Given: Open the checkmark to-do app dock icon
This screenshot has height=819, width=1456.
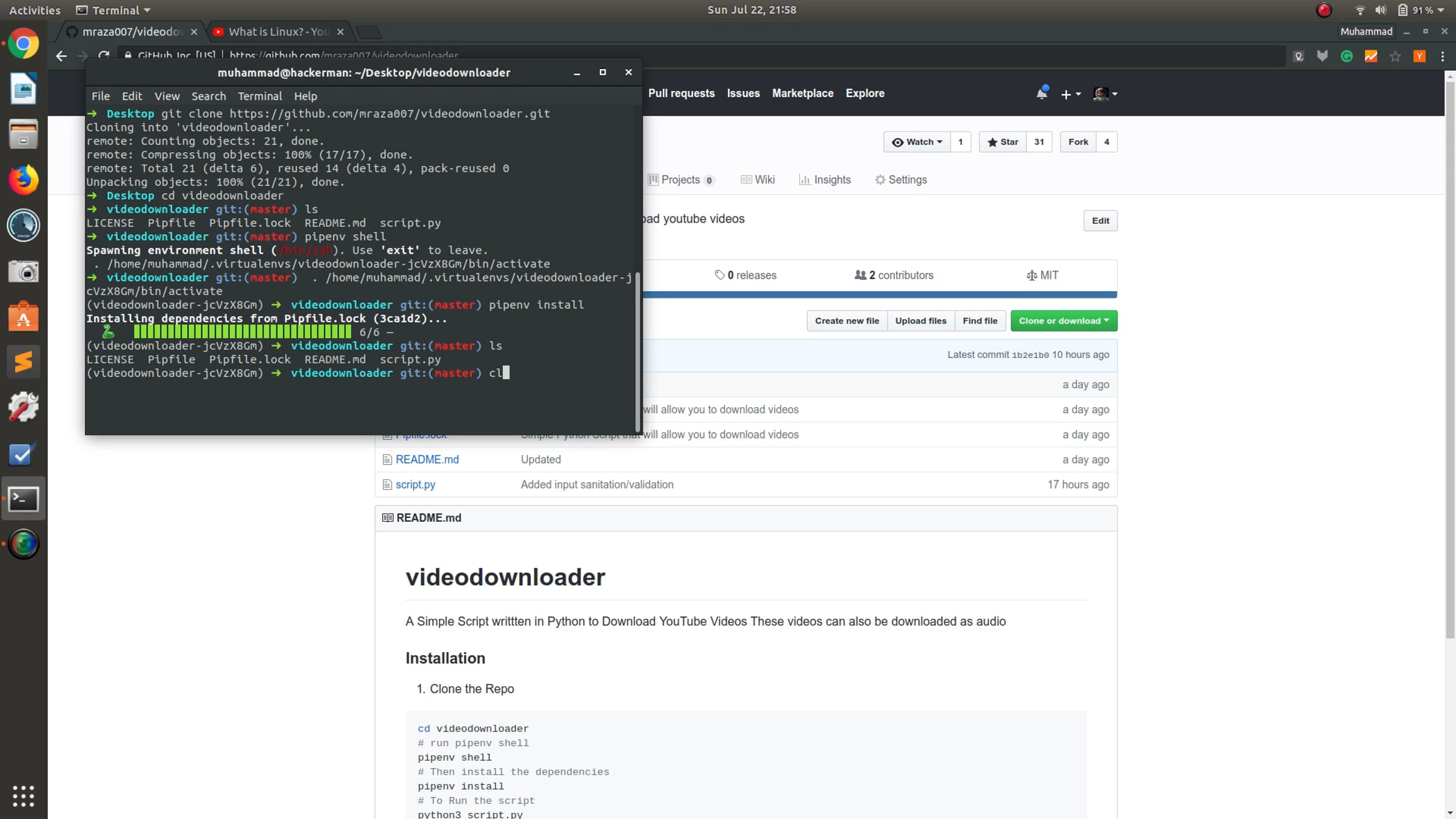Looking at the screenshot, I should (23, 453).
